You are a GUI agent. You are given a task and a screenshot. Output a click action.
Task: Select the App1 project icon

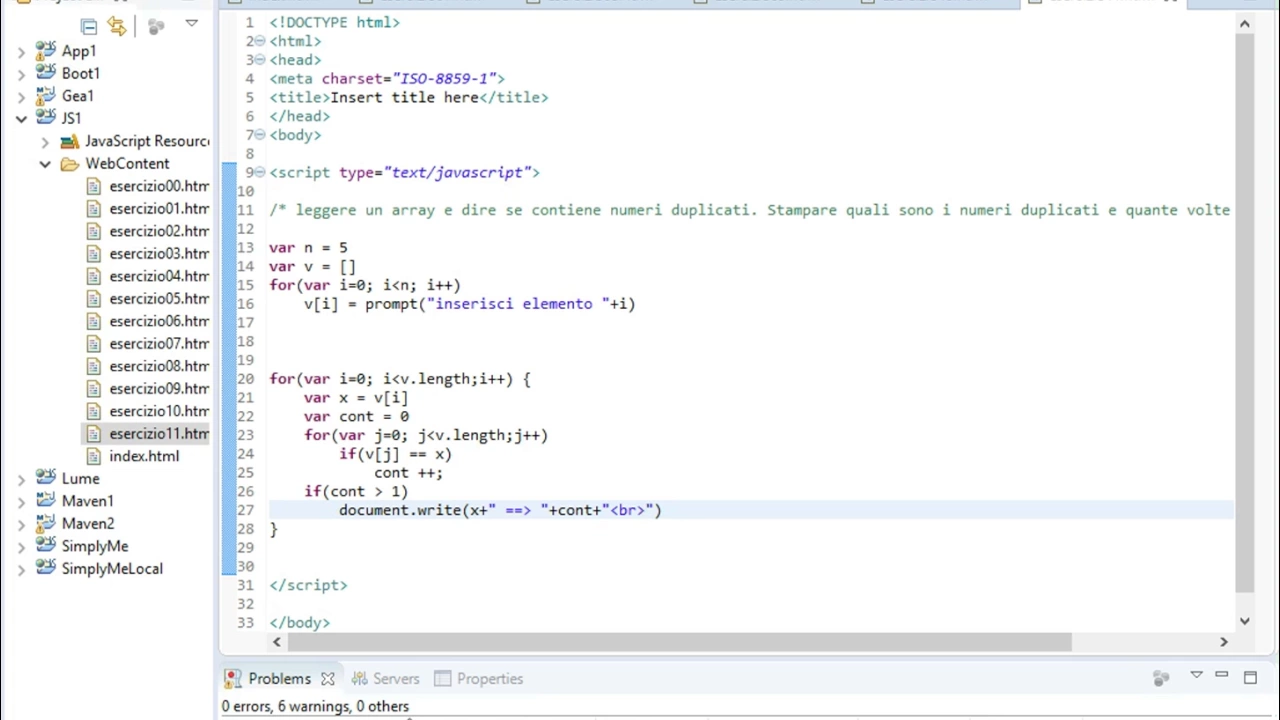click(x=45, y=50)
